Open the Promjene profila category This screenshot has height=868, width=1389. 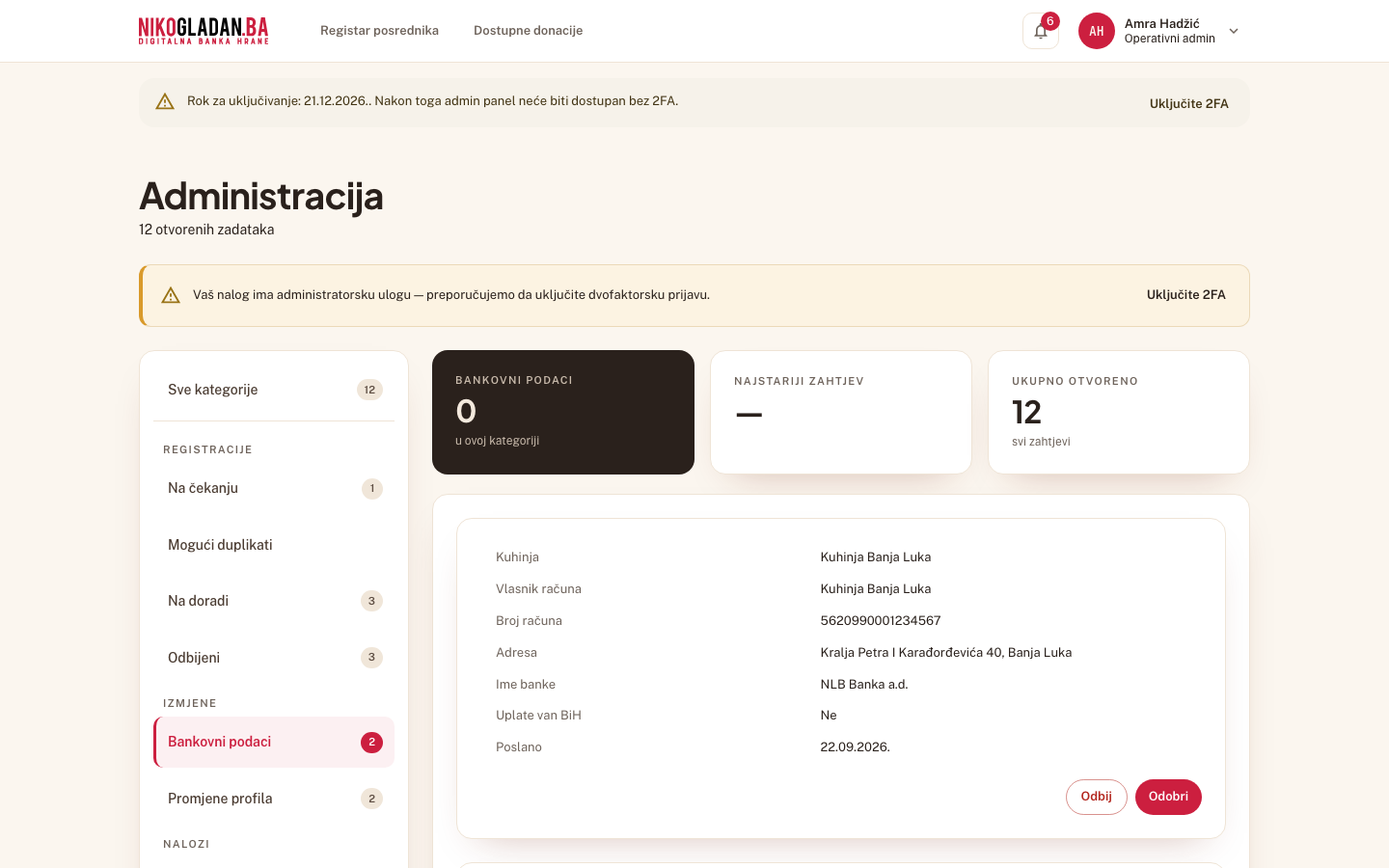pyautogui.click(x=274, y=799)
